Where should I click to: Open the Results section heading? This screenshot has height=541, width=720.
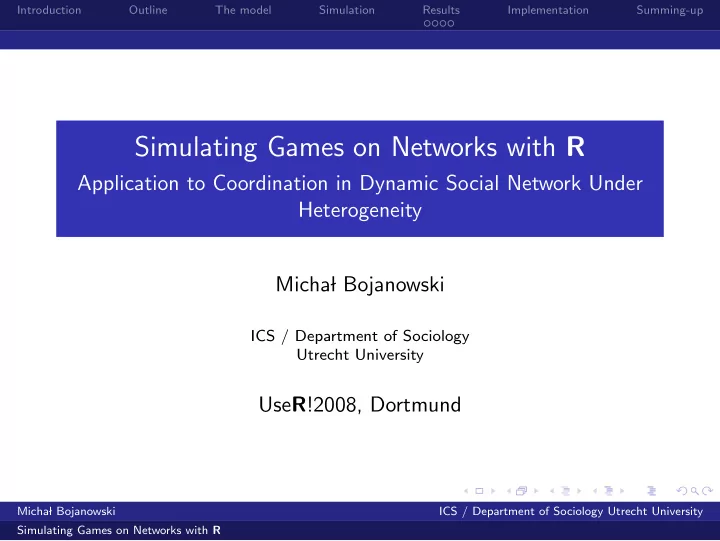[x=441, y=10]
